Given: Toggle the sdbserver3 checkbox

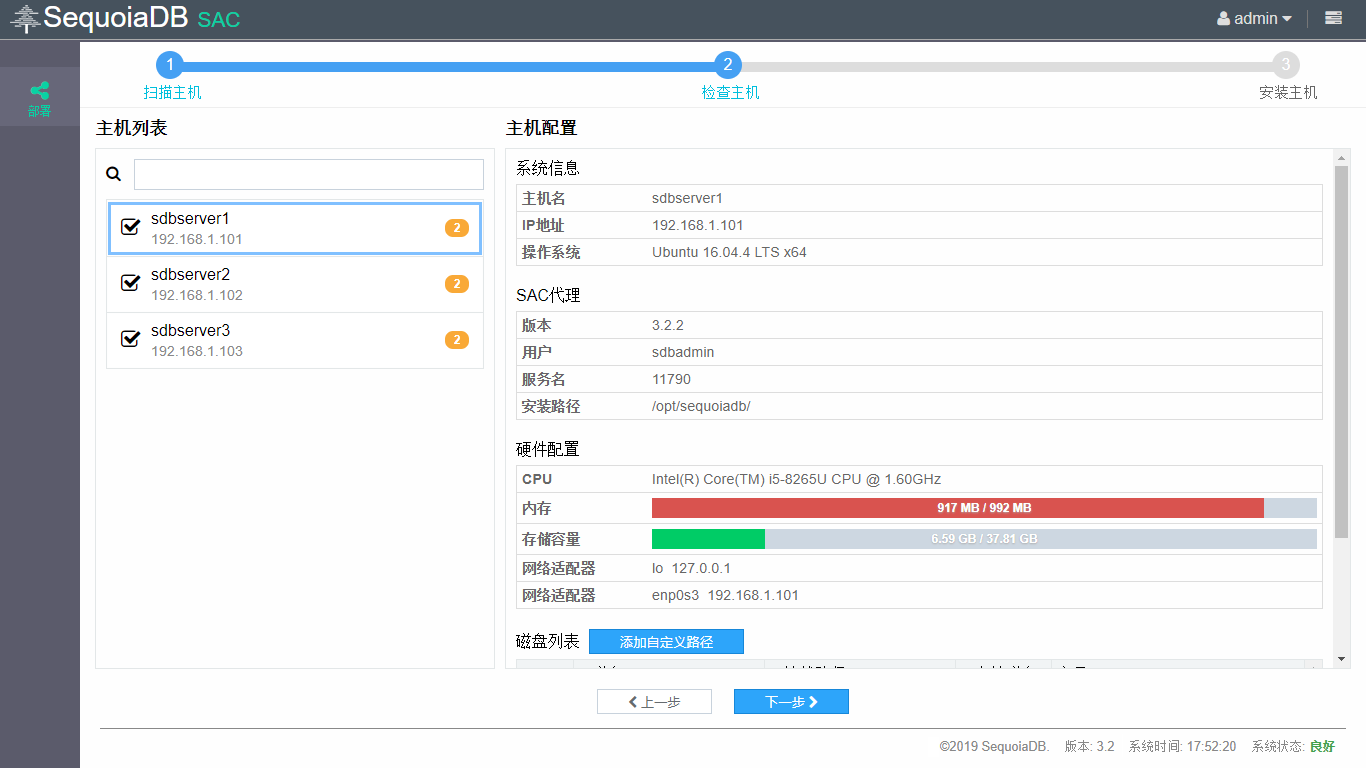Looking at the screenshot, I should (130, 339).
